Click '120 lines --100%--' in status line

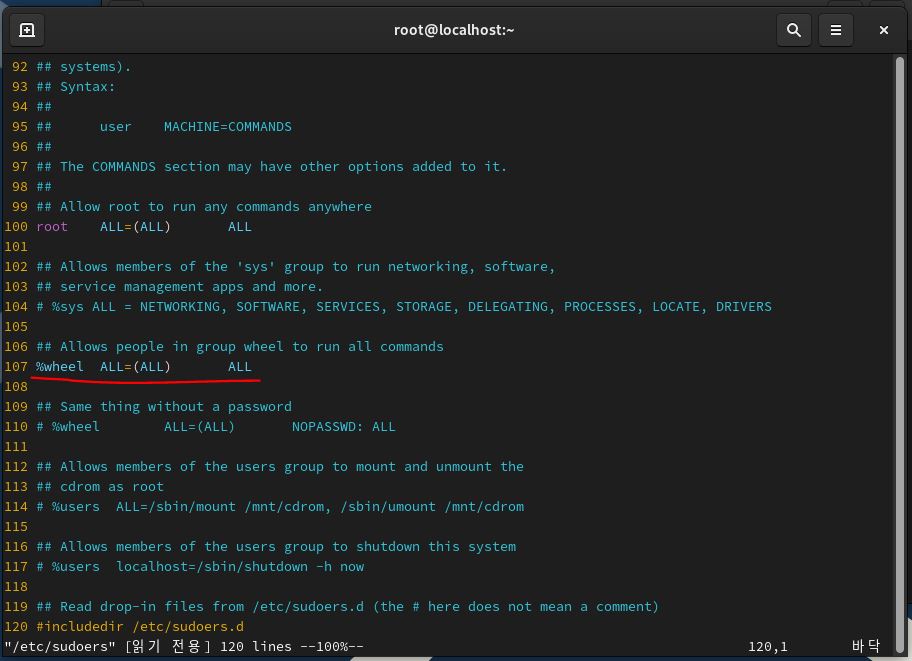291,646
